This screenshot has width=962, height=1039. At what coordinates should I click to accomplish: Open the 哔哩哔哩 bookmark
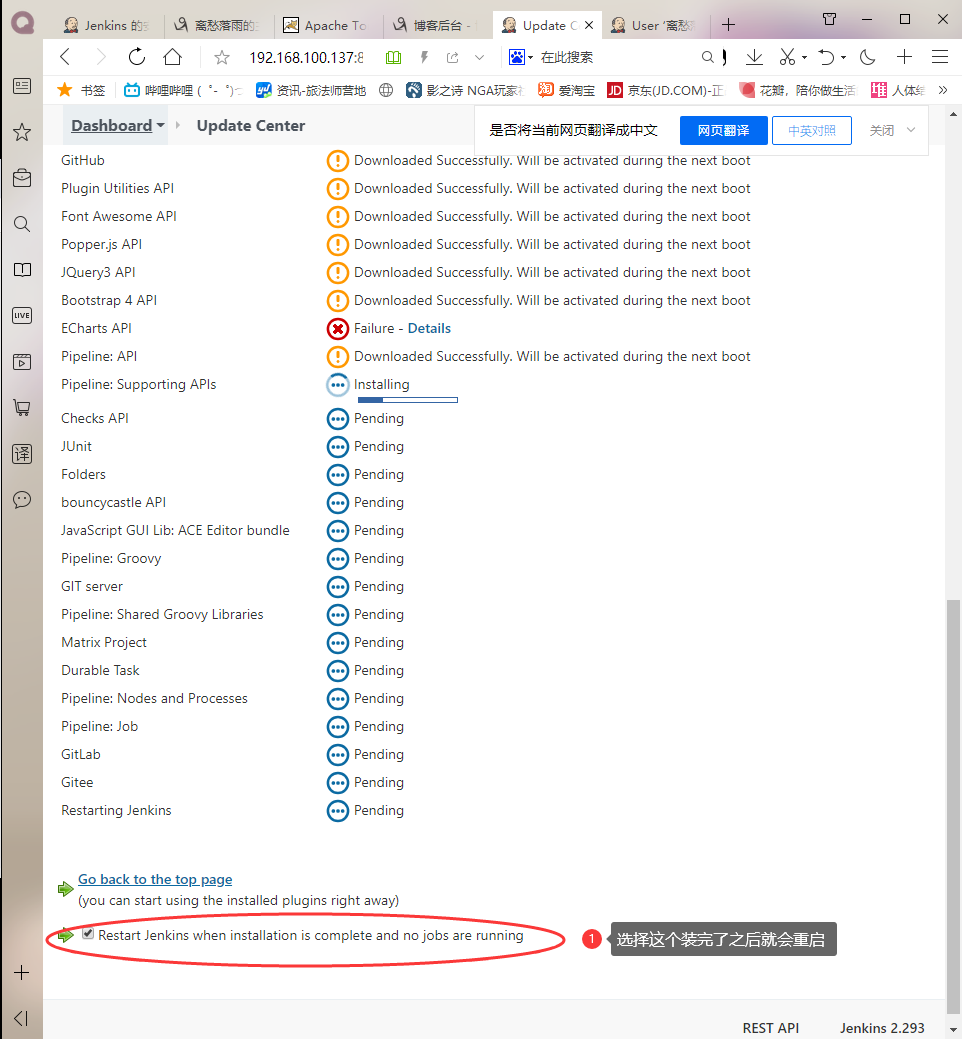pos(183,90)
